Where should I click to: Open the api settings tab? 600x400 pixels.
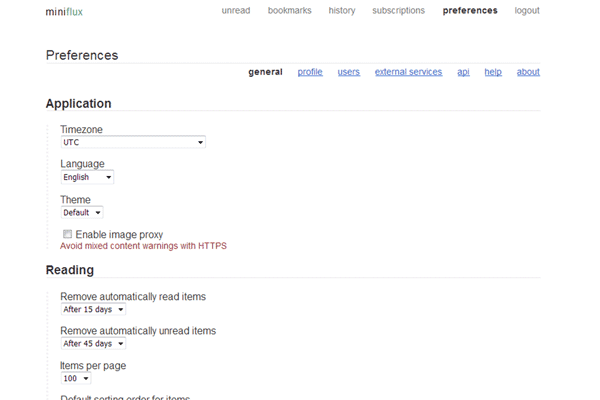(x=463, y=72)
